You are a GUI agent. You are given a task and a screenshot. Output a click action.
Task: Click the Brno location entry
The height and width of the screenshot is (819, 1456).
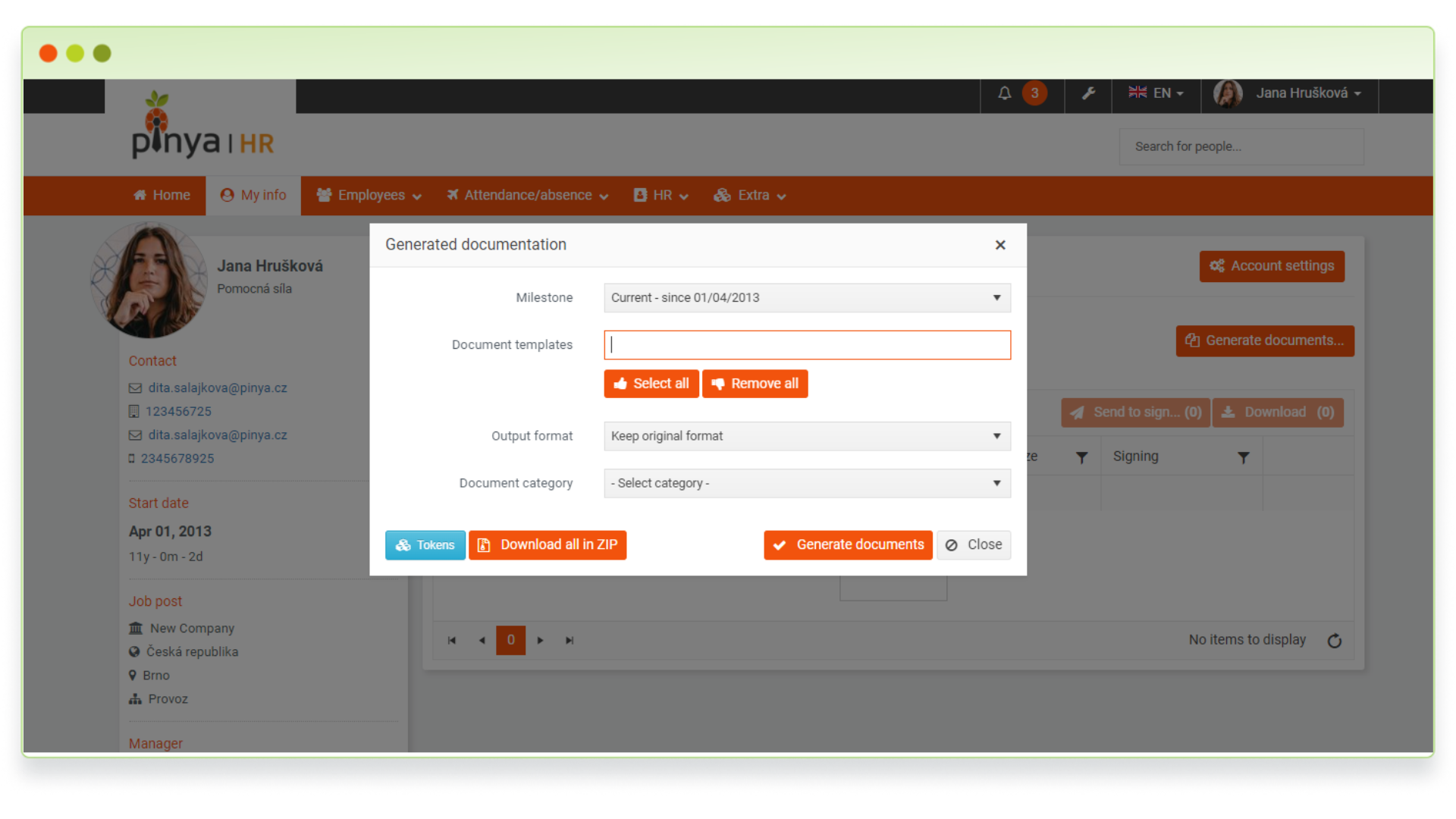point(156,676)
